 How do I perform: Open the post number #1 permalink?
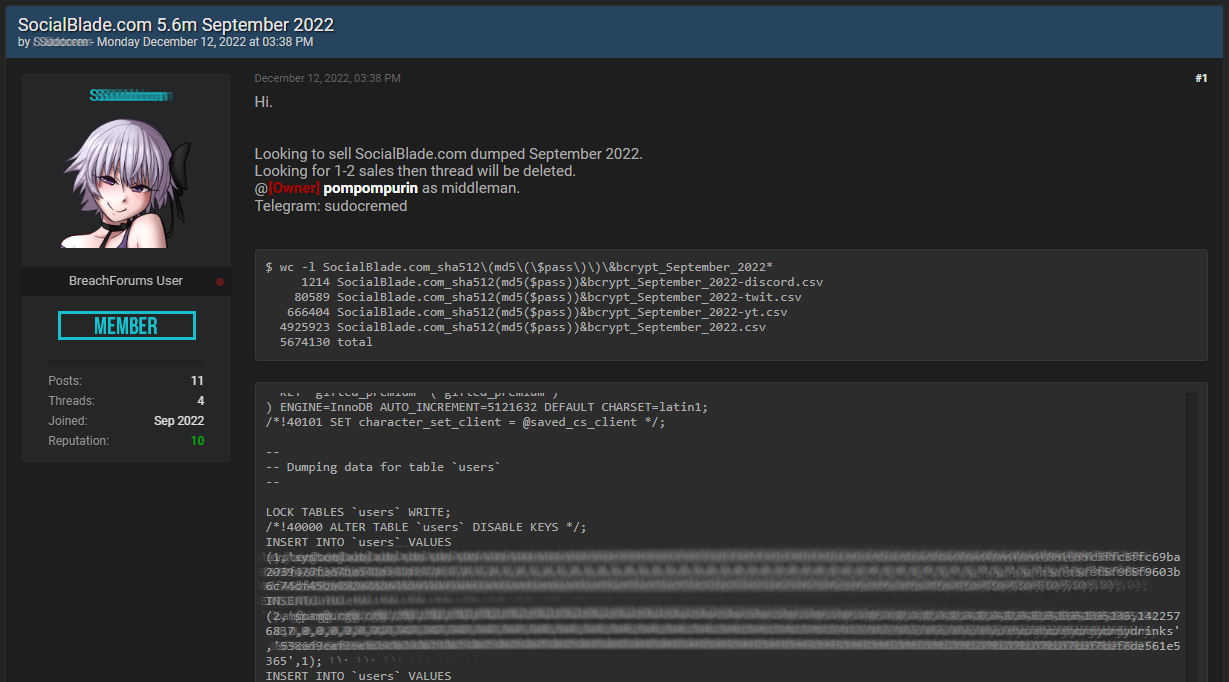point(1201,78)
